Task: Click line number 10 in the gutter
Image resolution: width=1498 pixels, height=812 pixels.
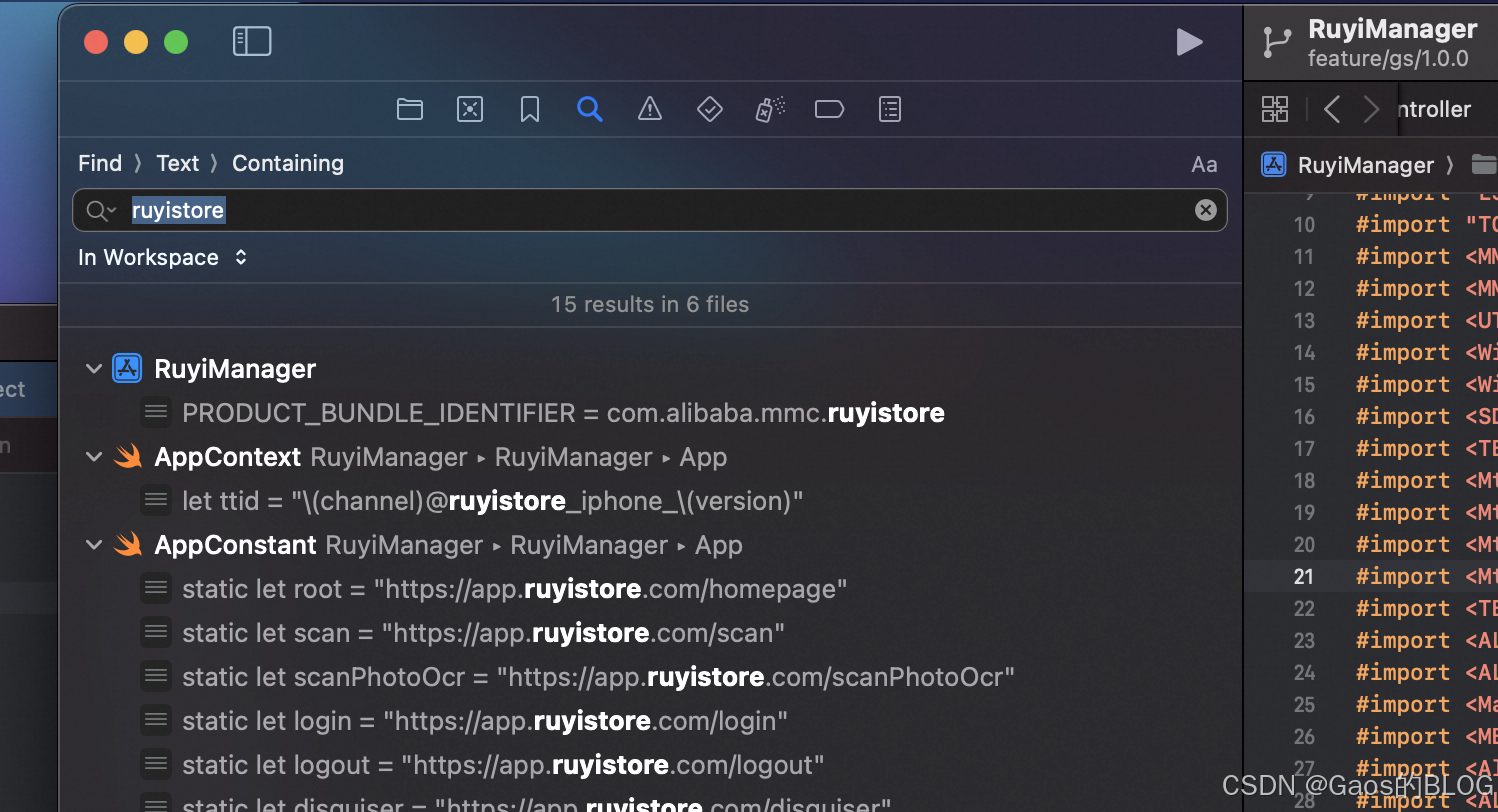Action: tap(1304, 224)
